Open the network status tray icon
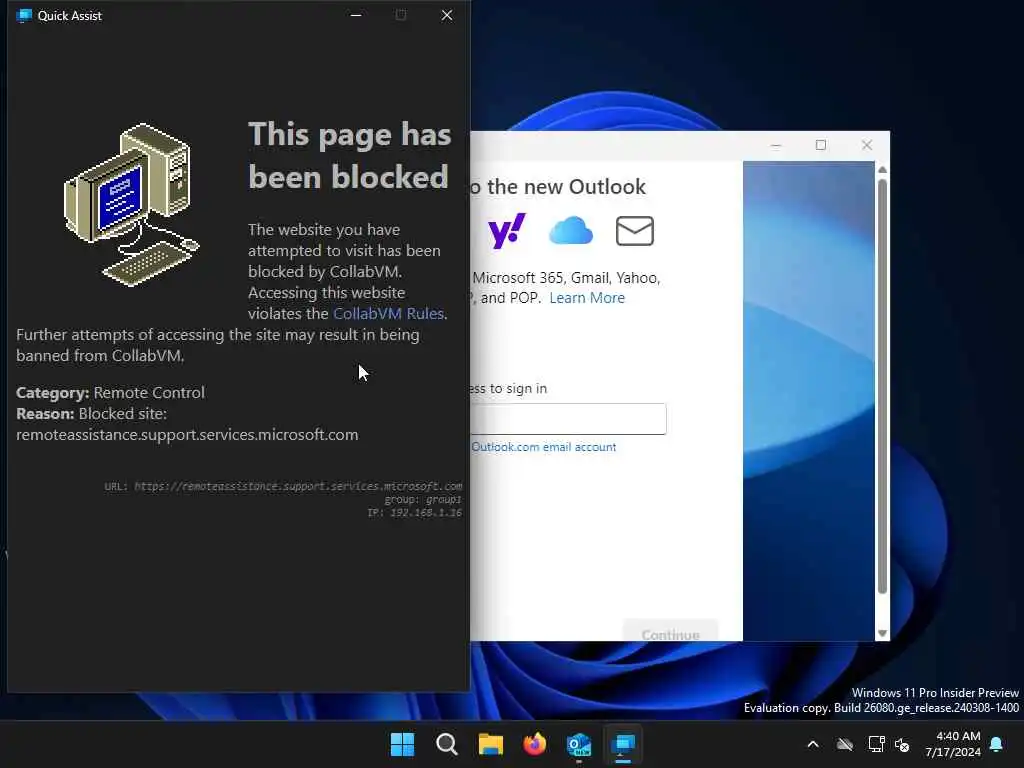Image resolution: width=1024 pixels, height=768 pixels. (x=876, y=744)
